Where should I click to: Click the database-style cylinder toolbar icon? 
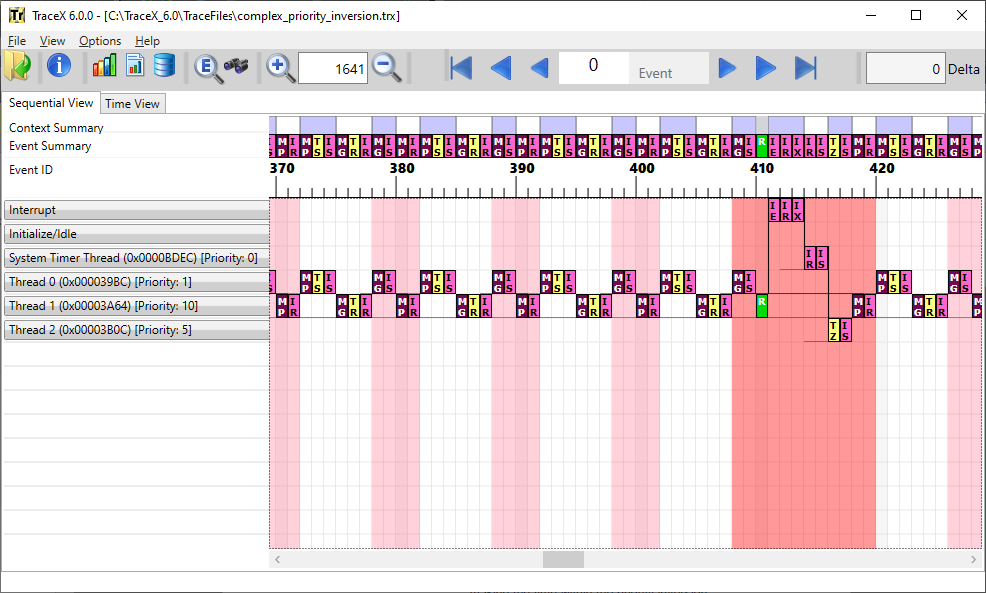[x=164, y=67]
